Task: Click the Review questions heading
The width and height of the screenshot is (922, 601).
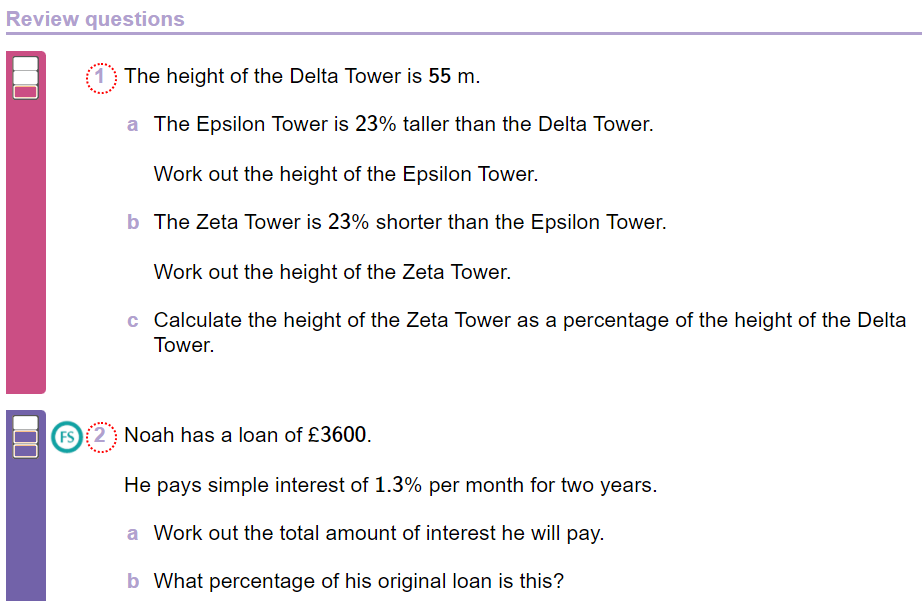Action: click(x=95, y=19)
